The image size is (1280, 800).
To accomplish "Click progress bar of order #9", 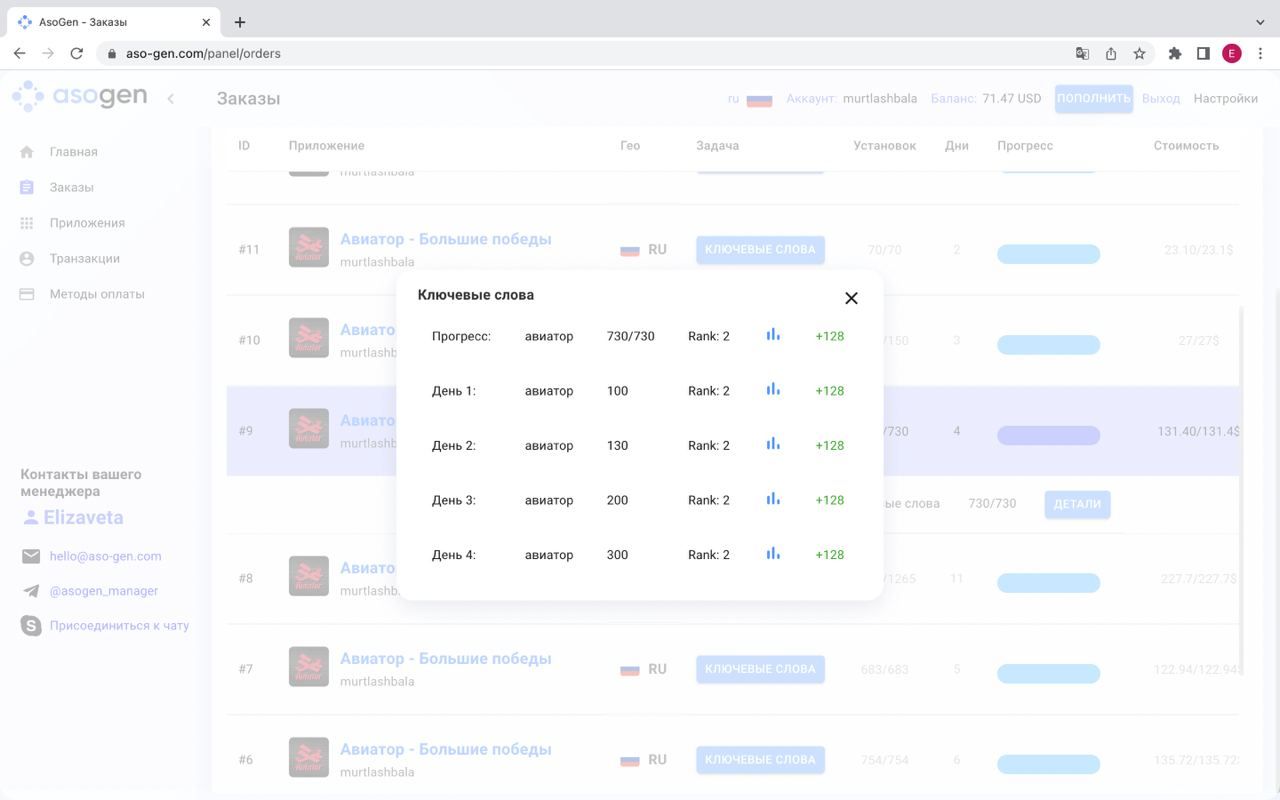I will [1048, 435].
